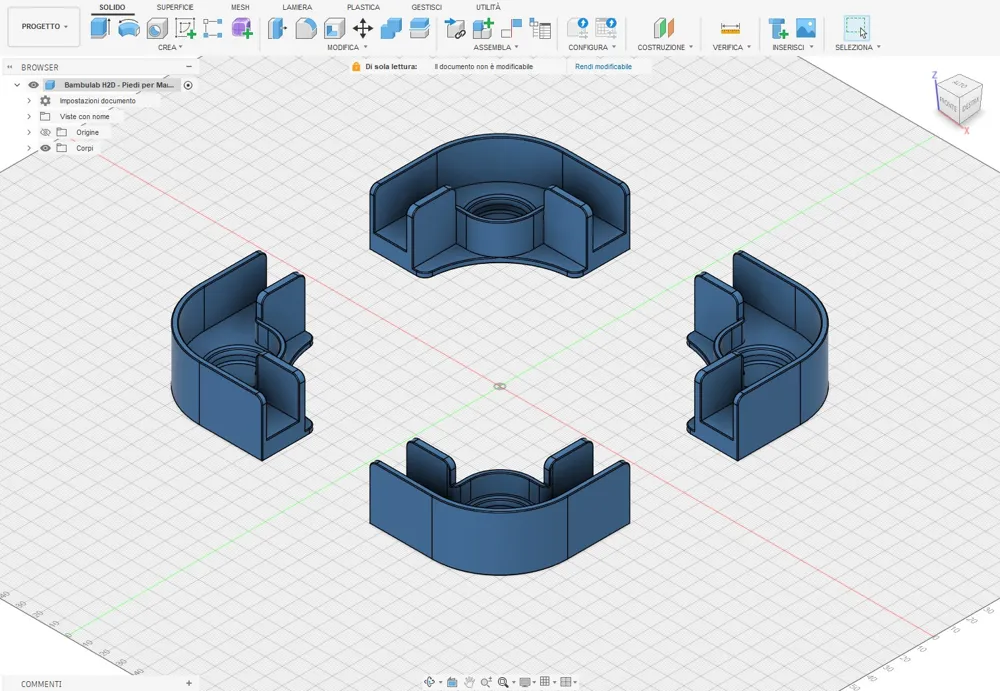The width and height of the screenshot is (1000, 691).
Task: Select the Move/Copy arrows tool
Action: click(x=363, y=28)
